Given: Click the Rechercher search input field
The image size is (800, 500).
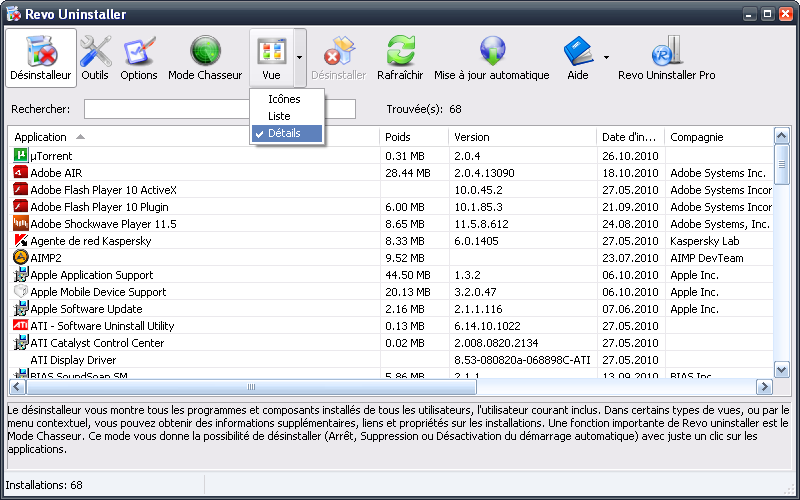Looking at the screenshot, I should pyautogui.click(x=220, y=109).
